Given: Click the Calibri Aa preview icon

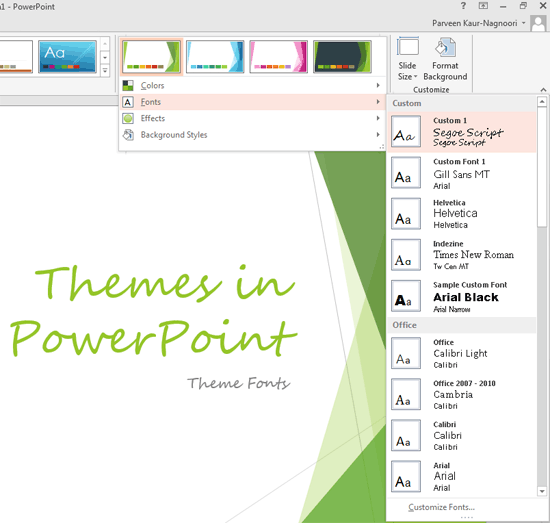Looking at the screenshot, I should (406, 435).
